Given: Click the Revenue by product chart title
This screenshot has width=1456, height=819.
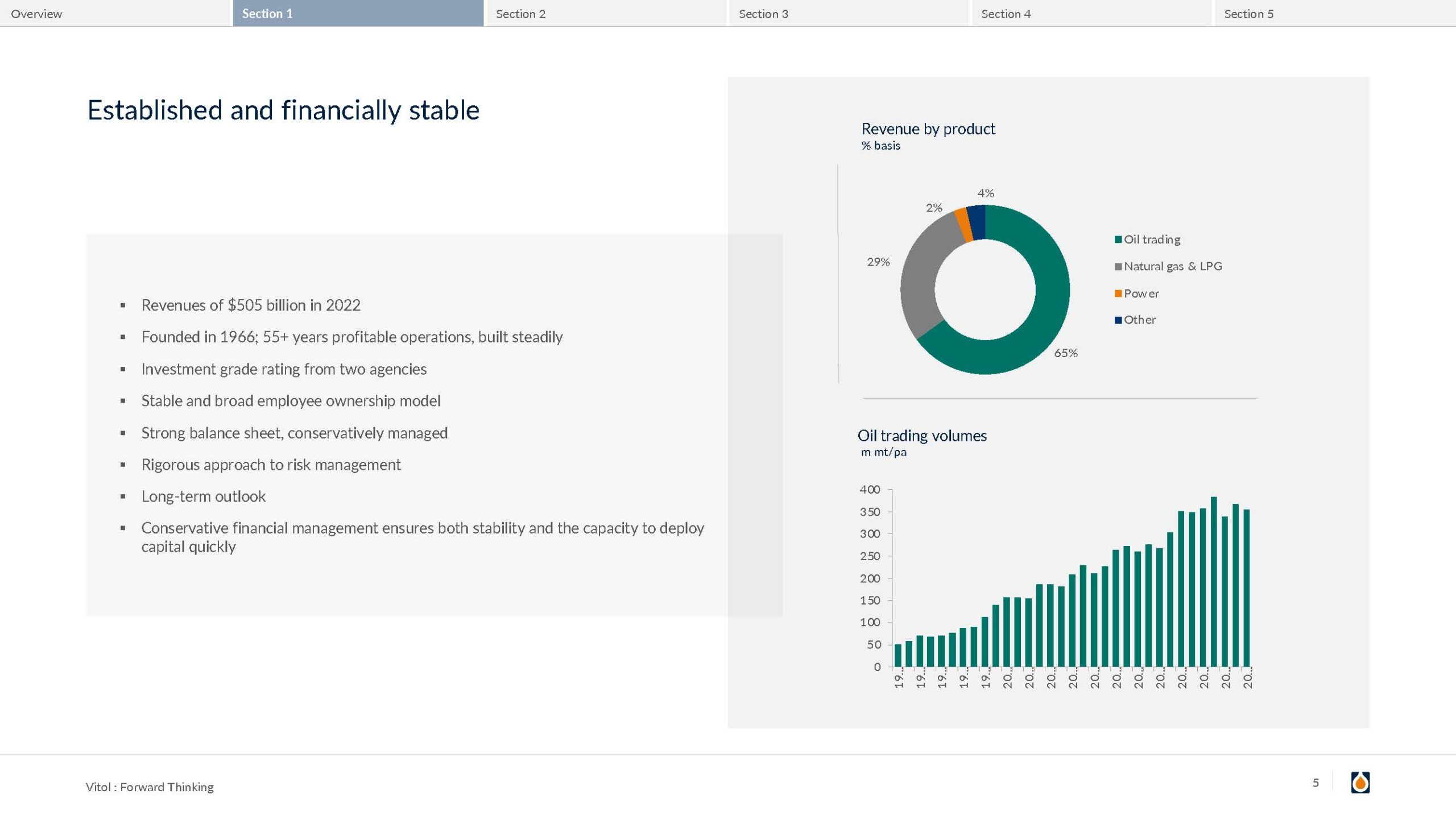Looking at the screenshot, I should [x=928, y=129].
